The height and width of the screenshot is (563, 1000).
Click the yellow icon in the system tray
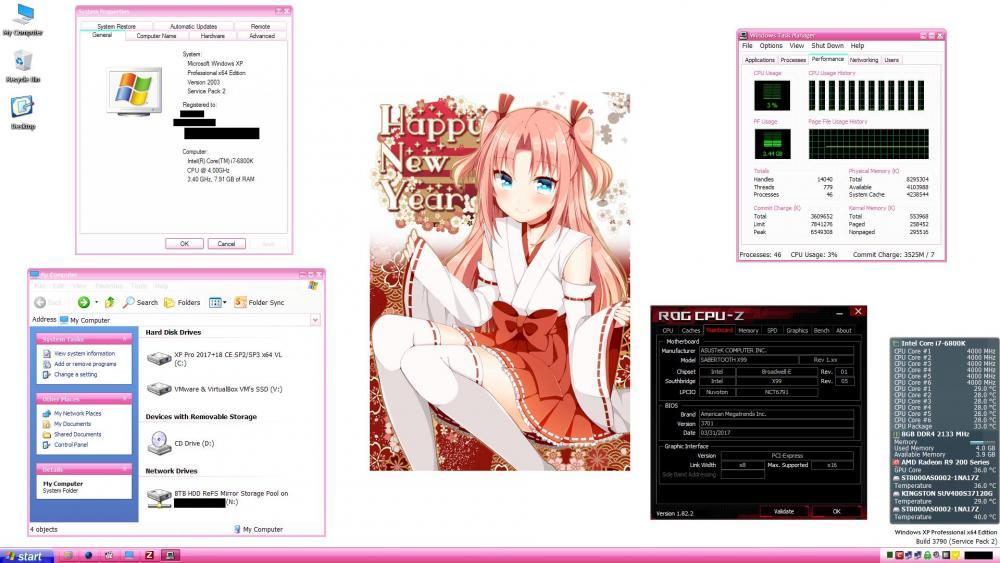click(x=956, y=555)
